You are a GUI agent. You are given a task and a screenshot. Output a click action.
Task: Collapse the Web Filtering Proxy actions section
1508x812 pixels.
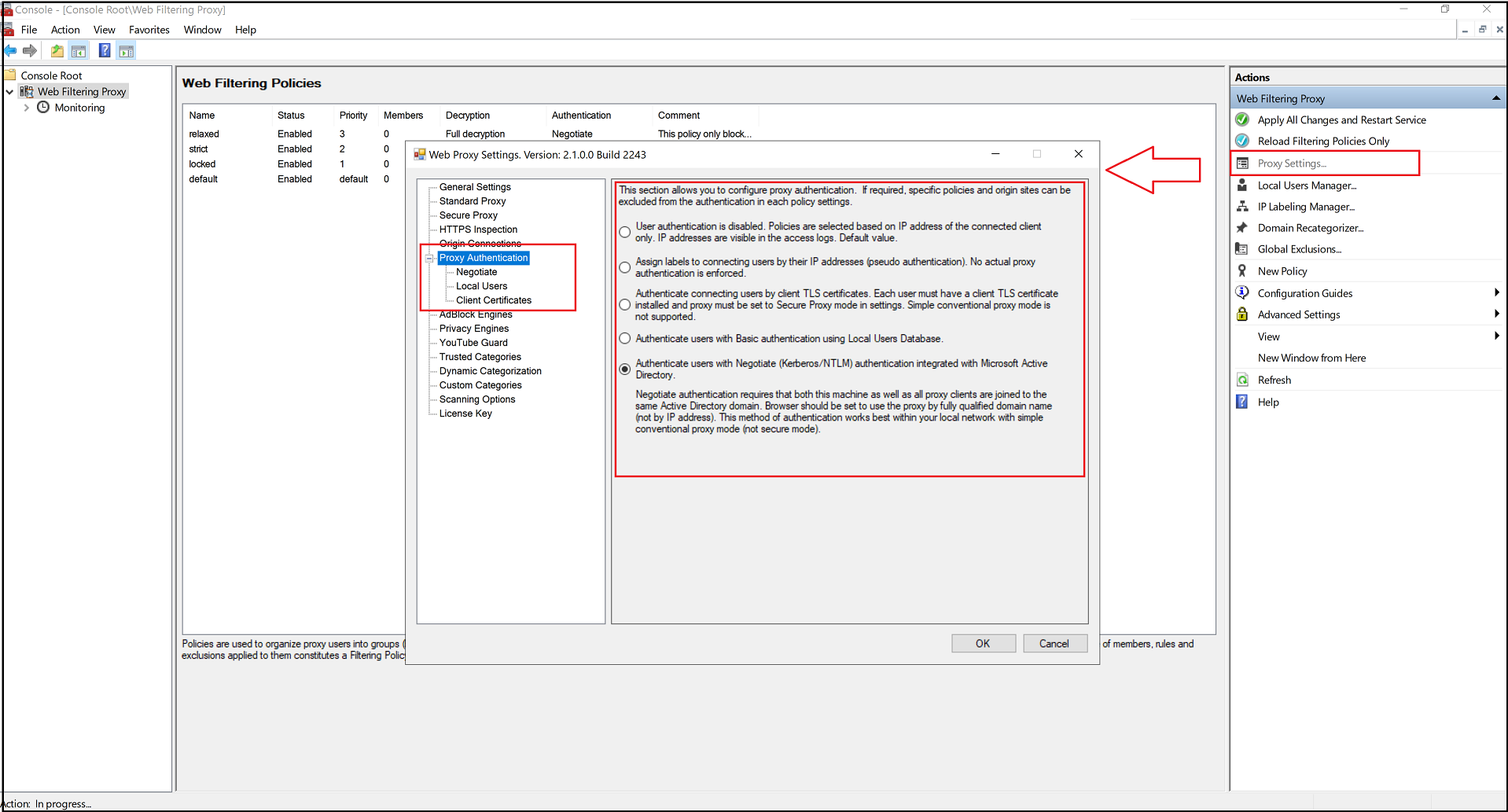[1495, 98]
